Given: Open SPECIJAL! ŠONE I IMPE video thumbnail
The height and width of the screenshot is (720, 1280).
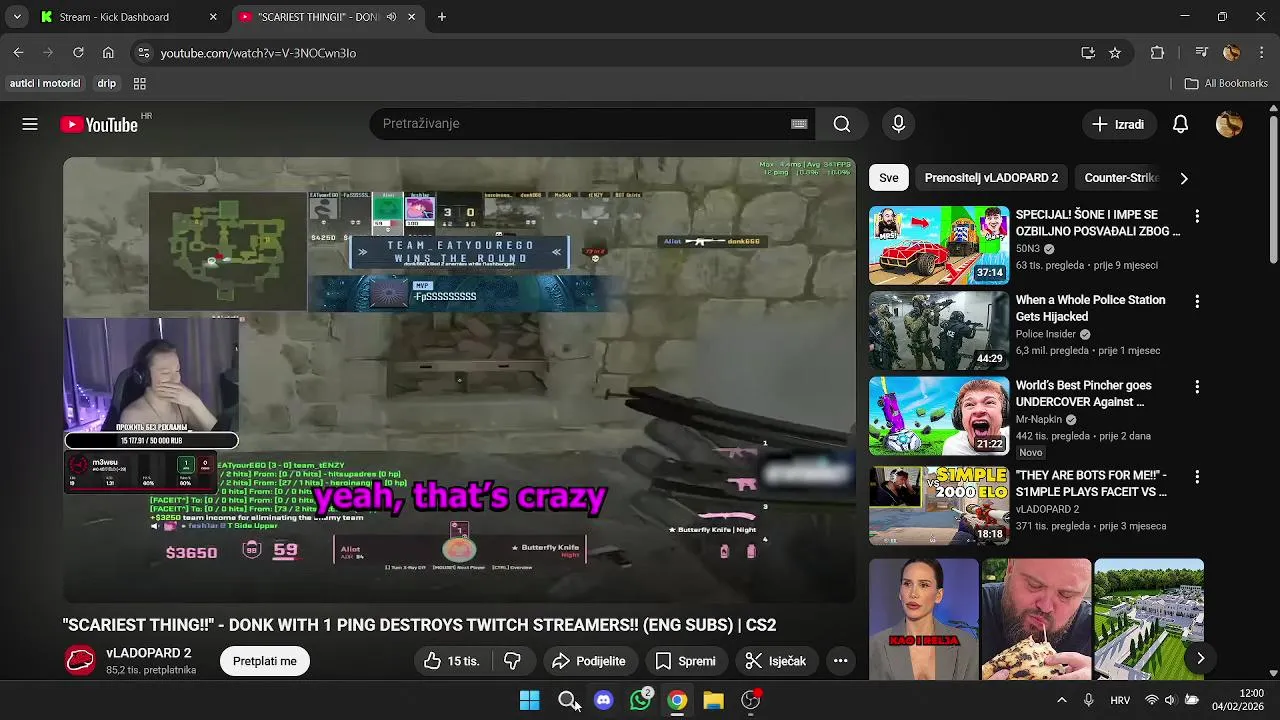Looking at the screenshot, I should click(x=939, y=246).
